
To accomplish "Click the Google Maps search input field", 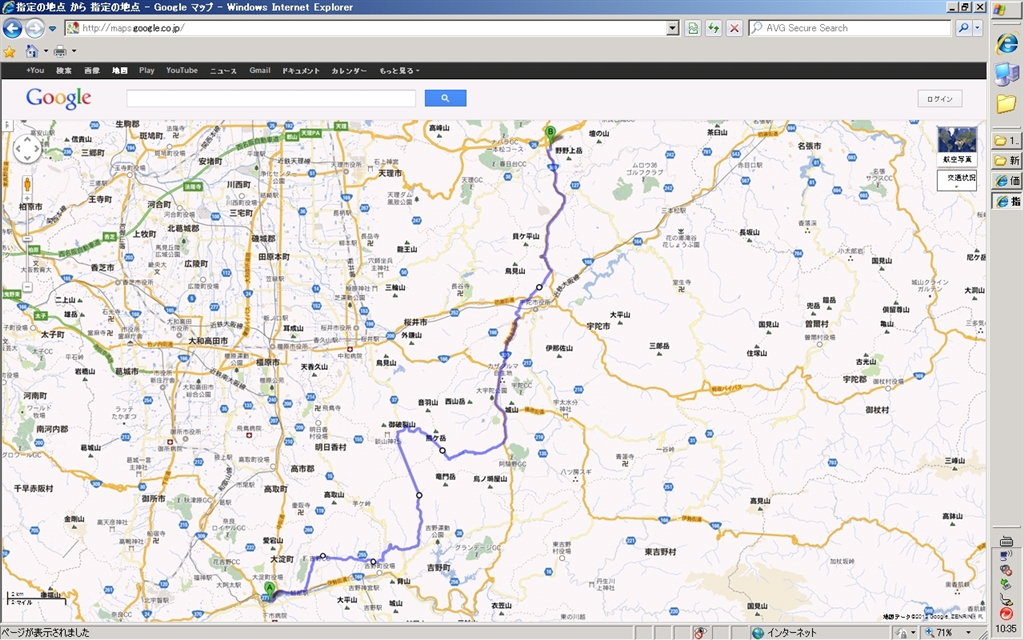I will point(271,98).
